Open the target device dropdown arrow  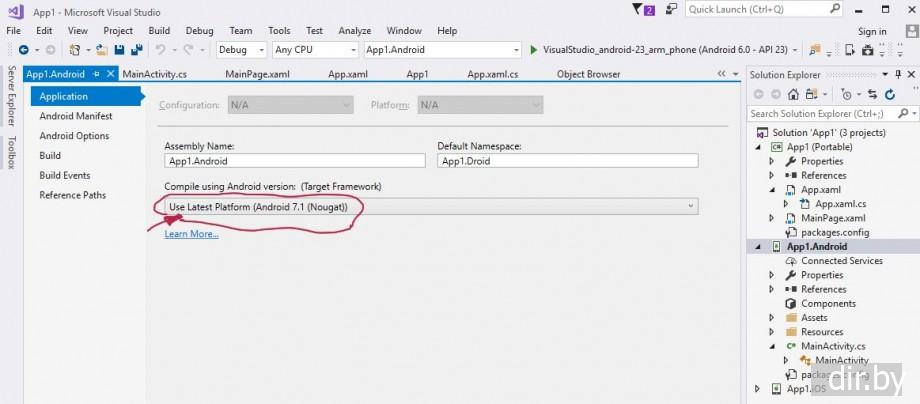click(795, 50)
